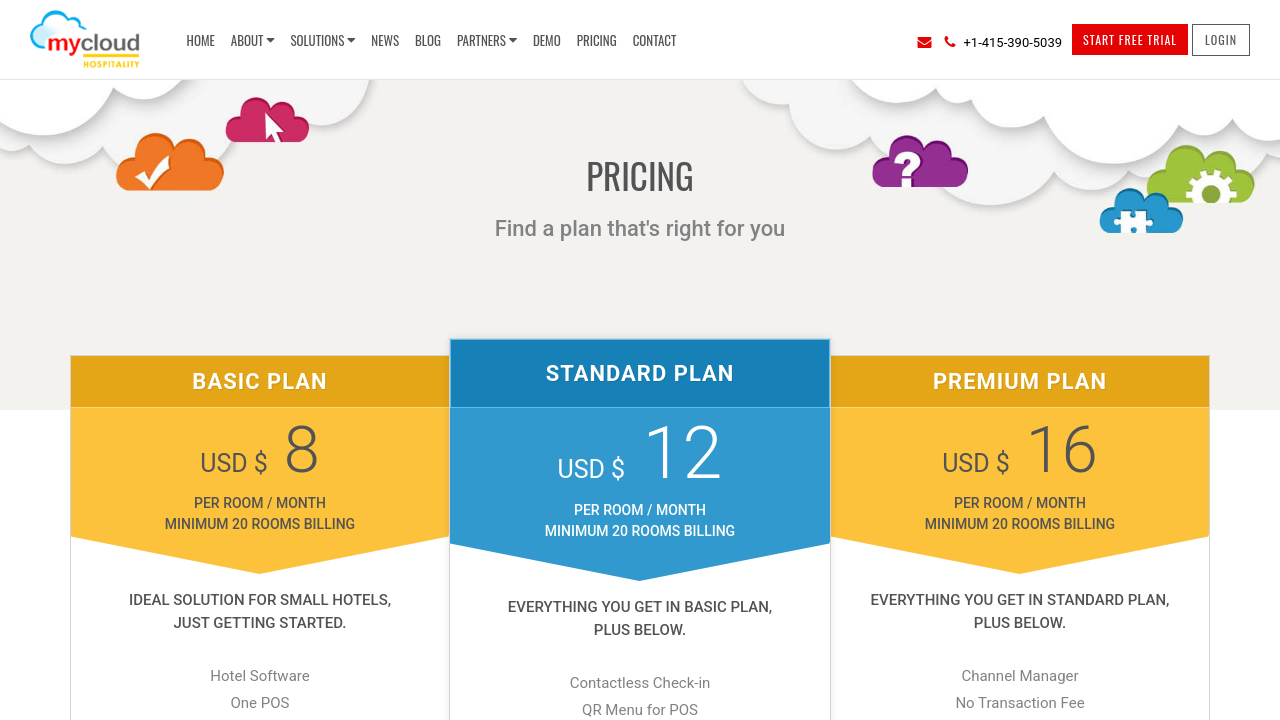1280x720 pixels.
Task: Click the phone icon next to the number
Action: (948, 41)
